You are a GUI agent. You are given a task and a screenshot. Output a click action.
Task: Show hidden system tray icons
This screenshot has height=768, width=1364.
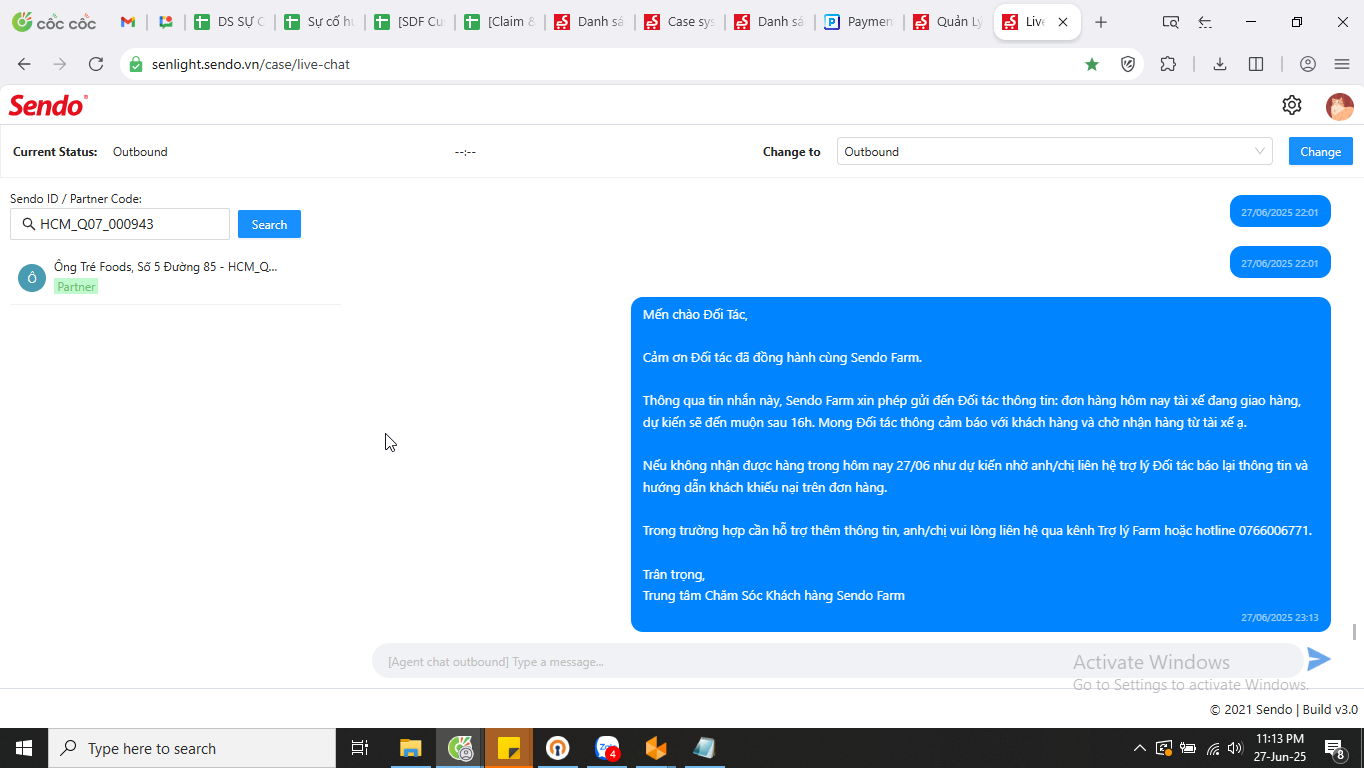click(1139, 748)
